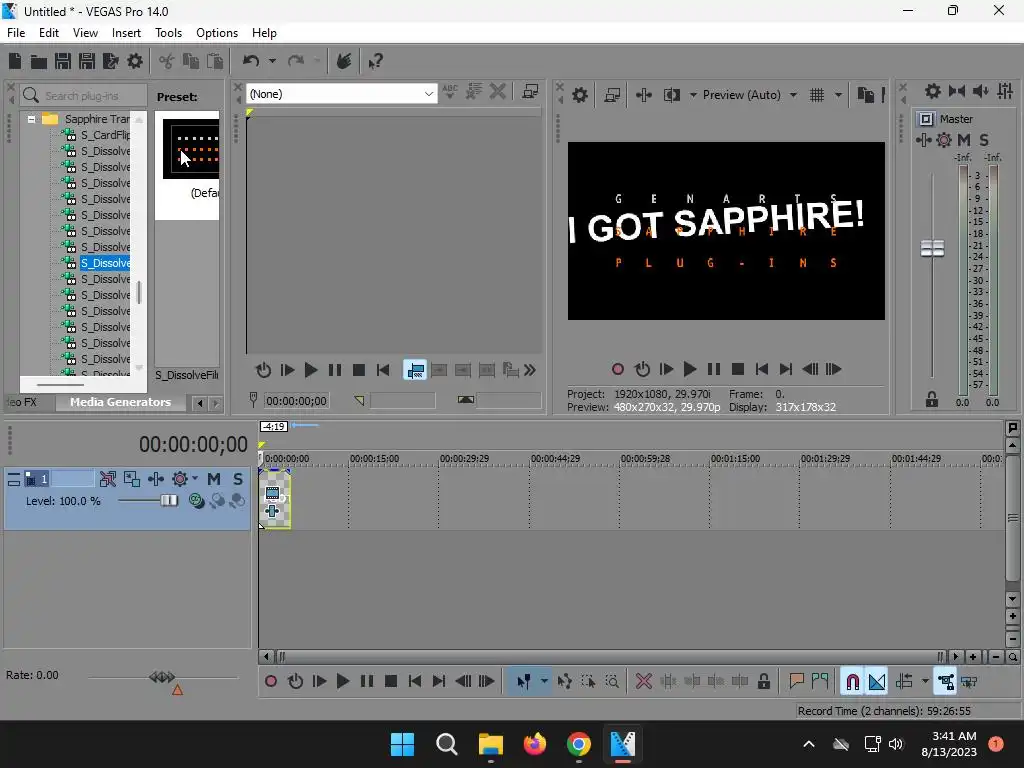Open the Tools menu
This screenshot has width=1024, height=768.
[x=168, y=33]
